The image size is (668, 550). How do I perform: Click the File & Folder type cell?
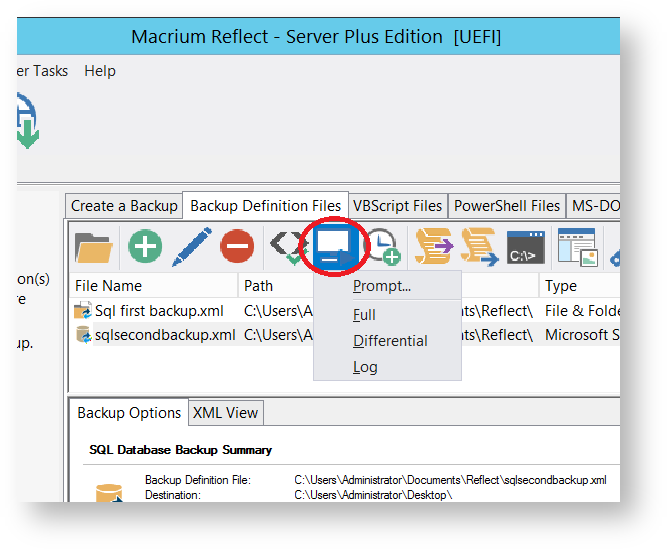click(582, 311)
